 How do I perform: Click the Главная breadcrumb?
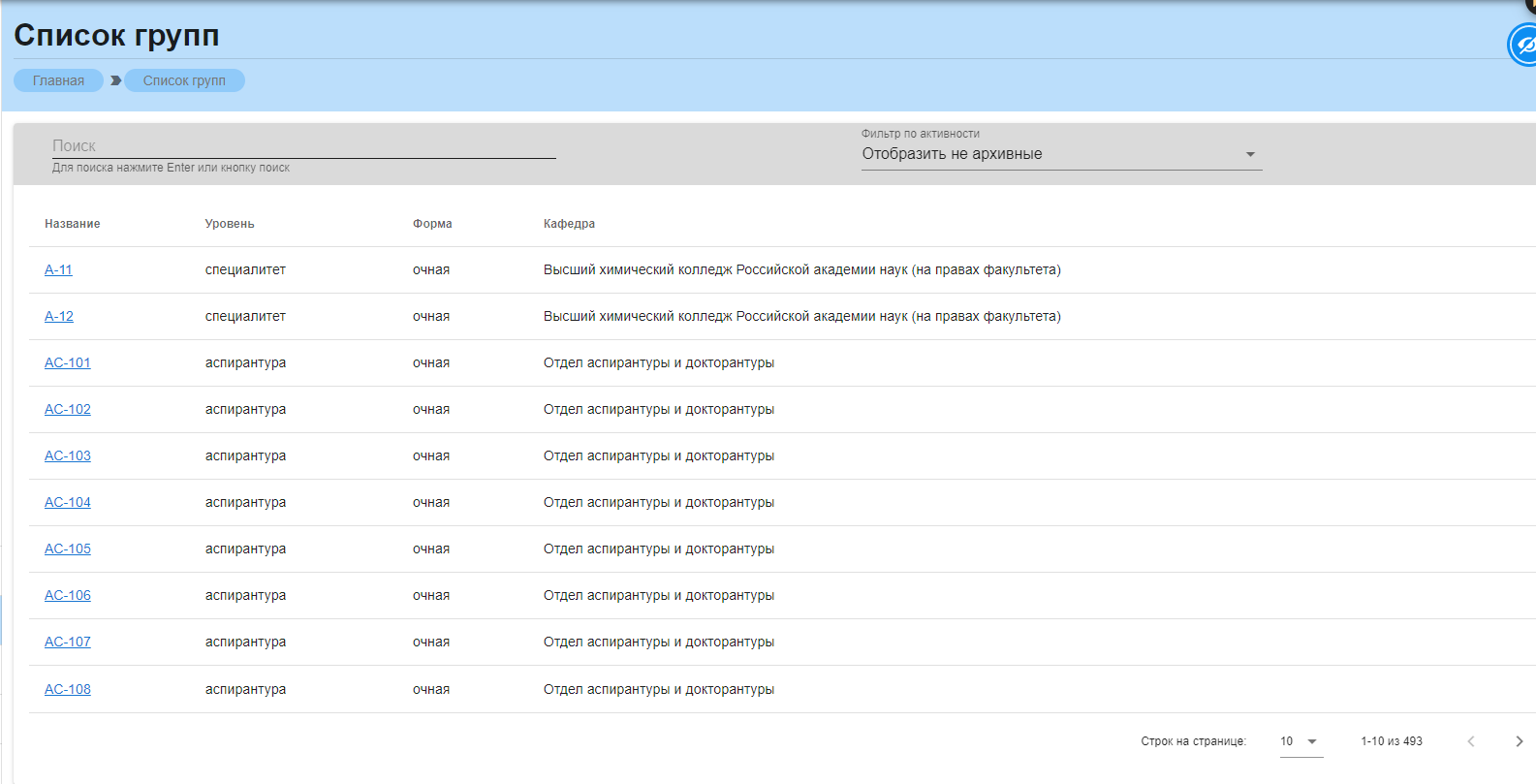pos(58,80)
